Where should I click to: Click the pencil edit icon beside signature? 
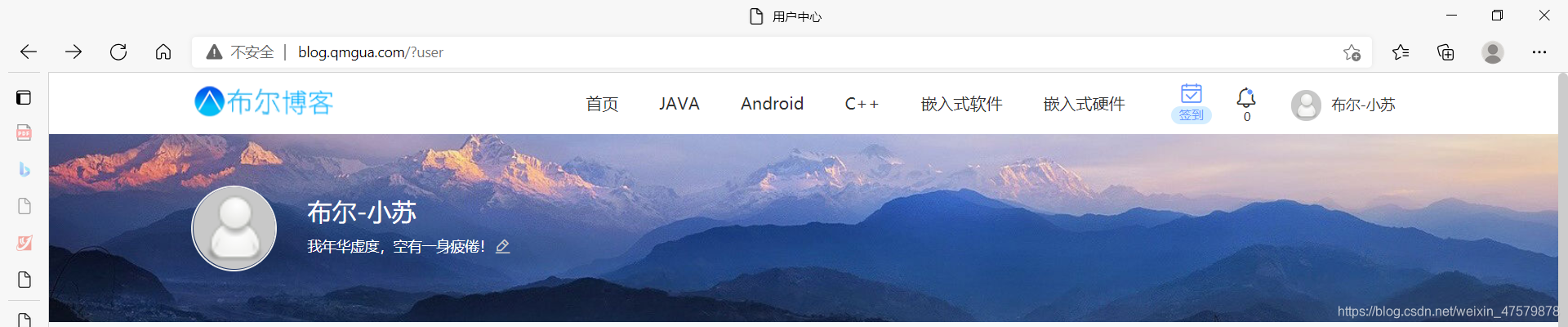[503, 246]
